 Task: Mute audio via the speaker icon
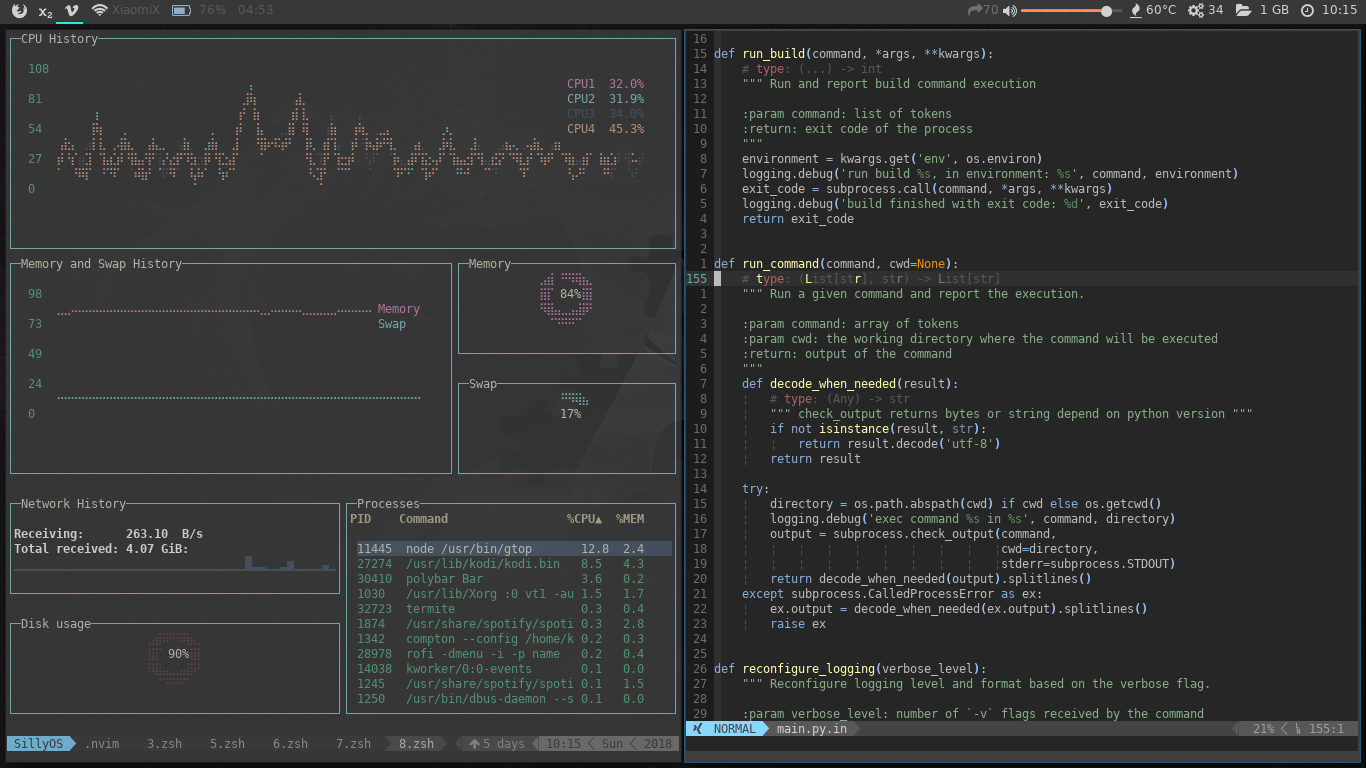point(1009,10)
